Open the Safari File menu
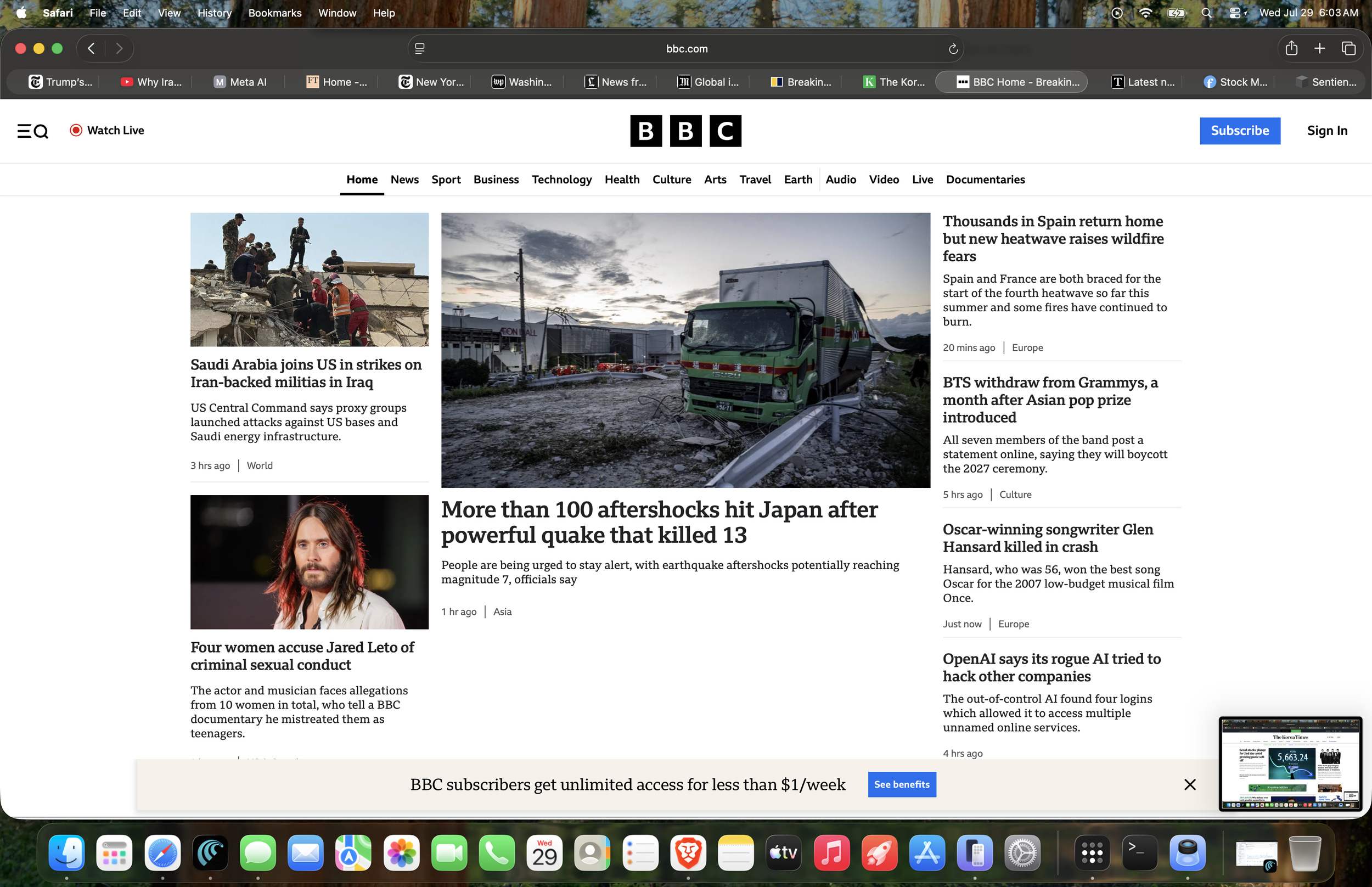The image size is (1372, 887). pyautogui.click(x=98, y=13)
